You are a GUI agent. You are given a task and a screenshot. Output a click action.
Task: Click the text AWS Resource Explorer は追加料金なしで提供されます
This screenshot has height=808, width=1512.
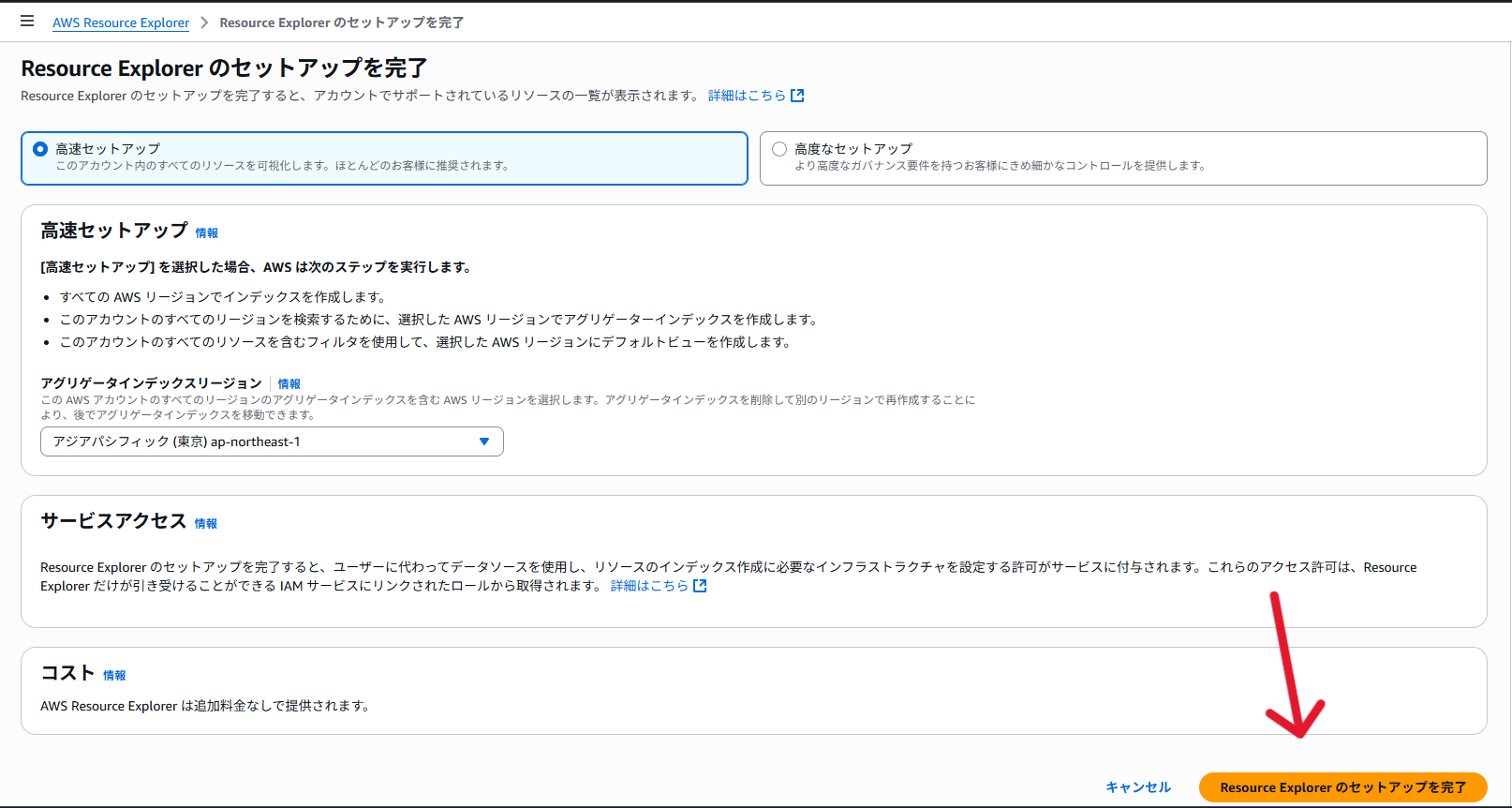point(205,706)
